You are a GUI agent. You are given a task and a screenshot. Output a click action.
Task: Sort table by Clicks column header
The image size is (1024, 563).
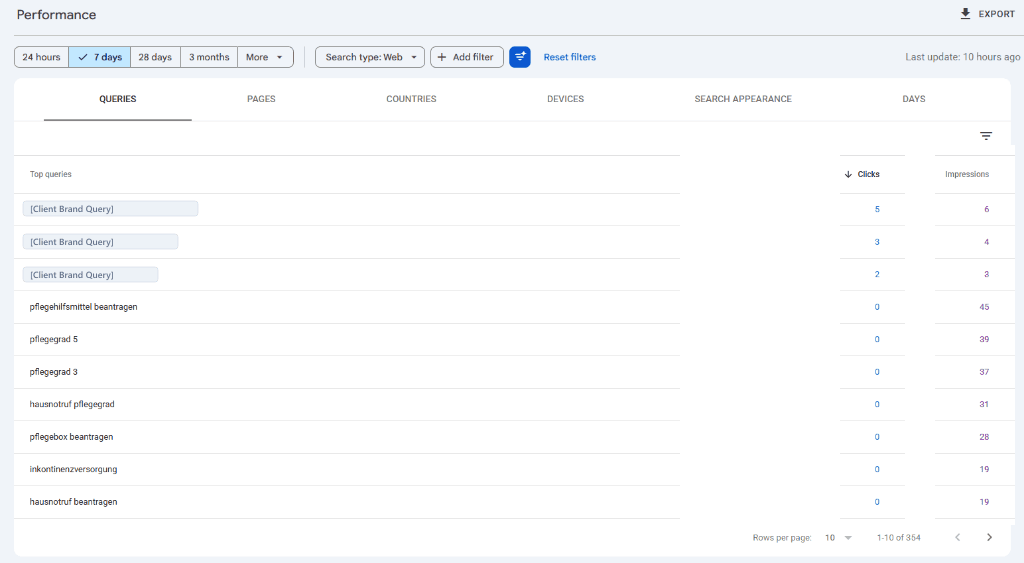[x=868, y=174]
